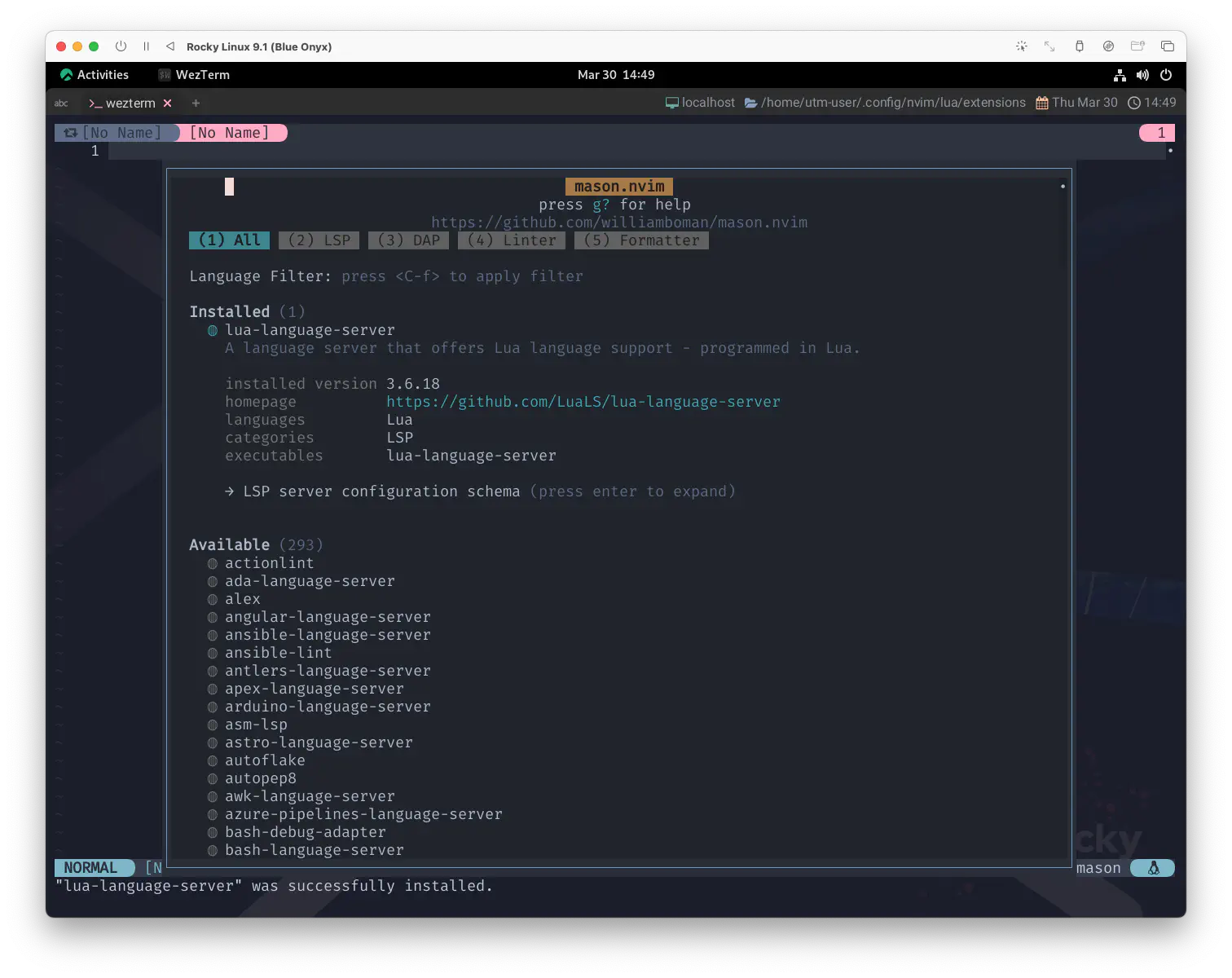Open the shared folder icon
This screenshot has height=978, width=1232.
point(1137,46)
